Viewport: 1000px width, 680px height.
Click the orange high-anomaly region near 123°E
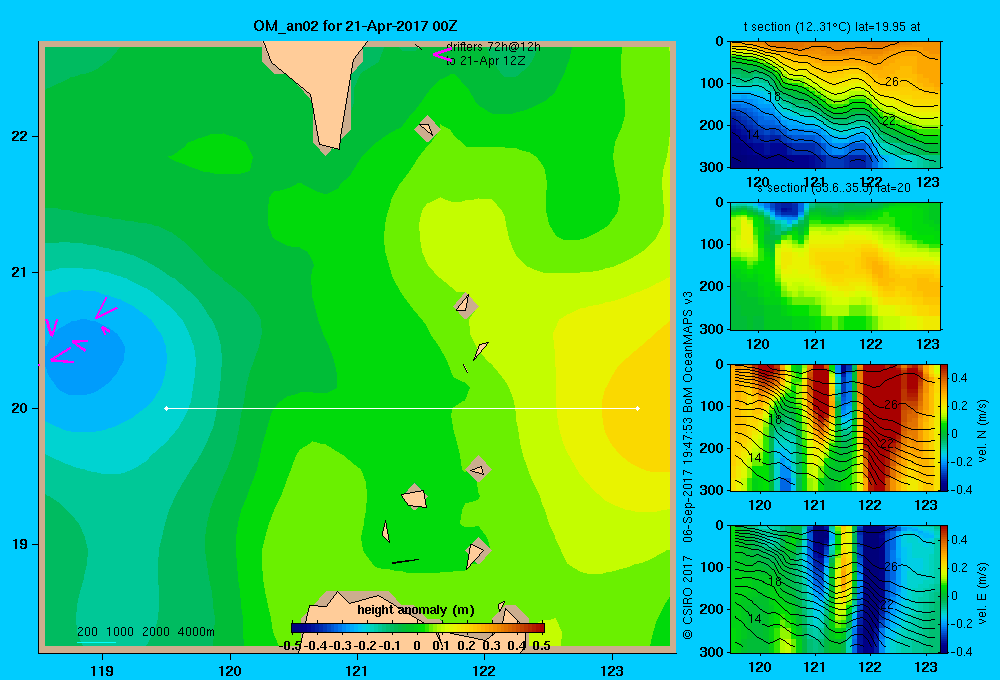(638, 408)
